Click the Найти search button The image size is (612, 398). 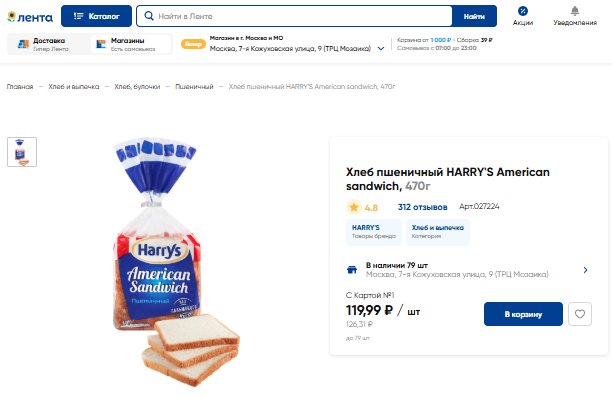[x=474, y=16]
